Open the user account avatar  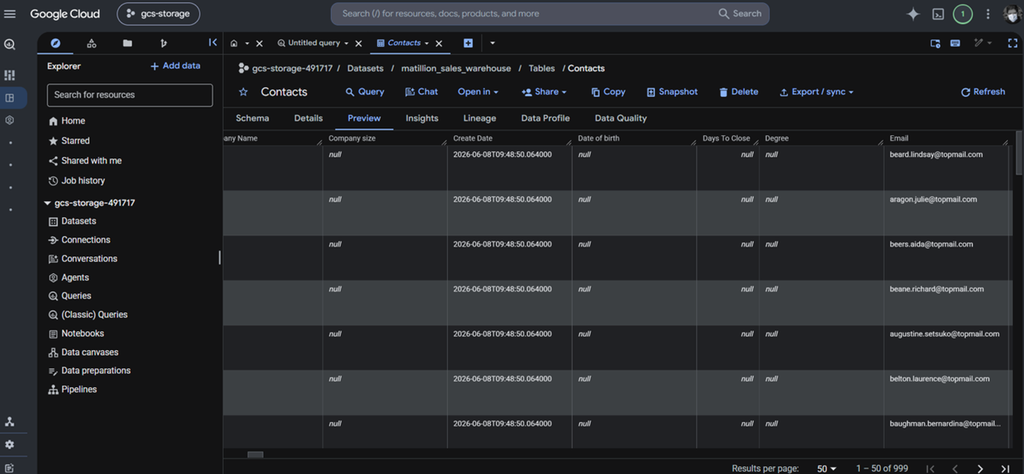point(1013,14)
